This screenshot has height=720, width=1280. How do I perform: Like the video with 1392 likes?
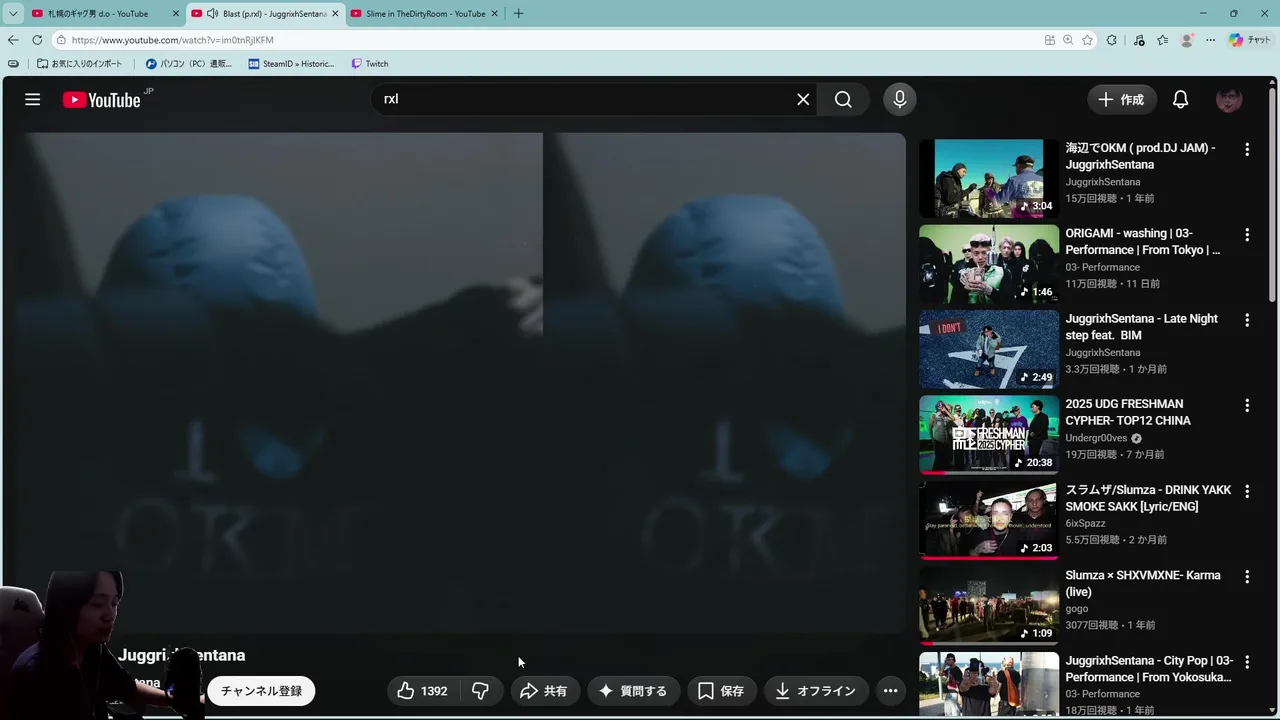422,691
